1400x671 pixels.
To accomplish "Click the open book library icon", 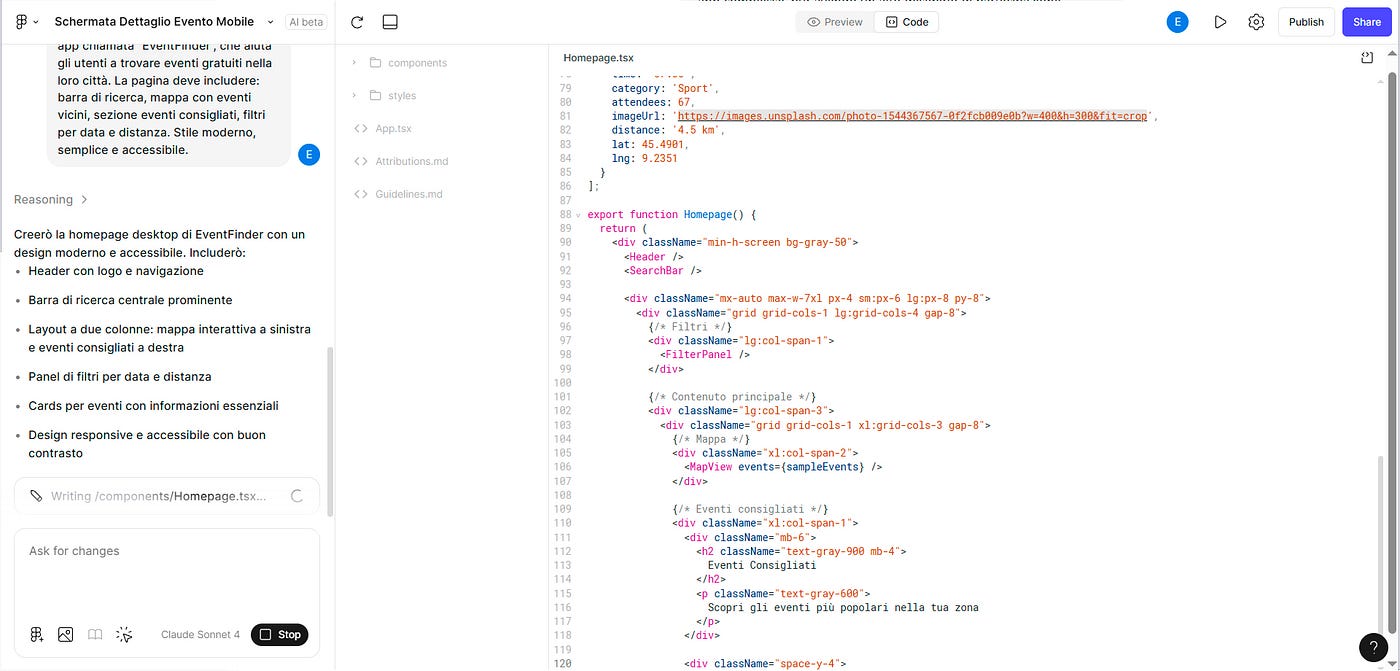I will tap(95, 634).
